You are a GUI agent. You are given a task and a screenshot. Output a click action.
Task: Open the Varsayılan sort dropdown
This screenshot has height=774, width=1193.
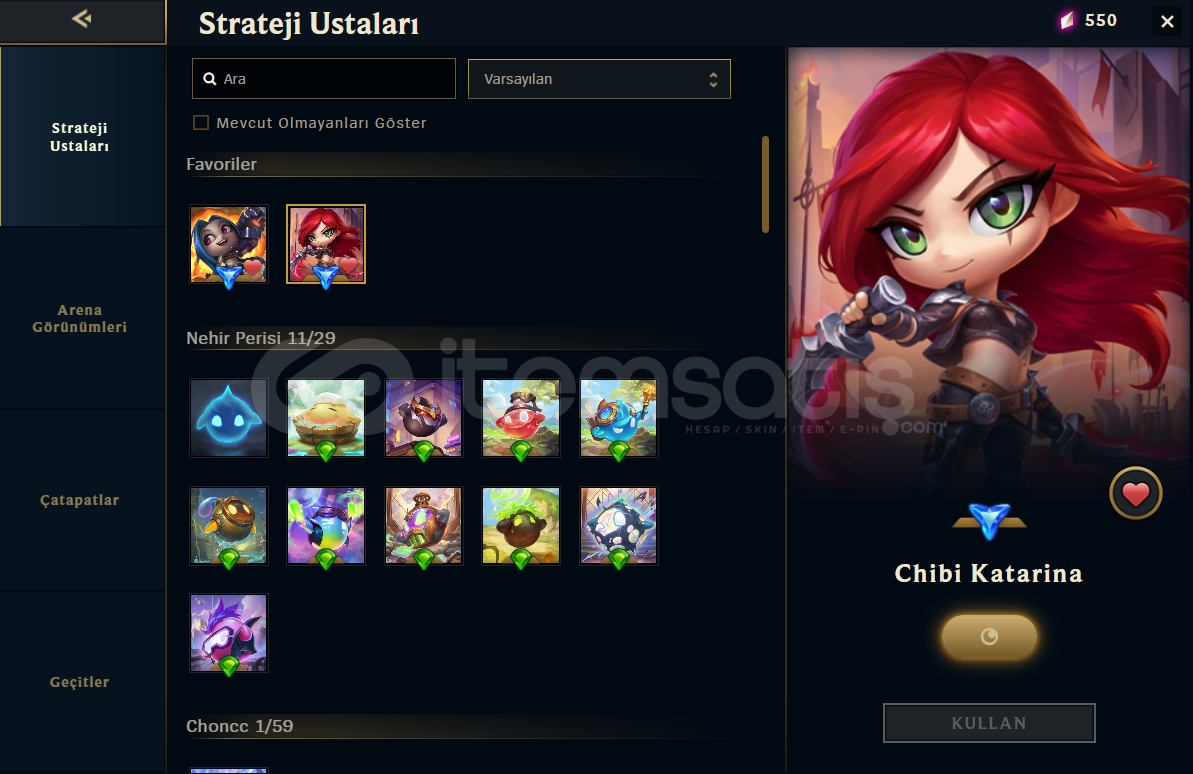point(599,79)
